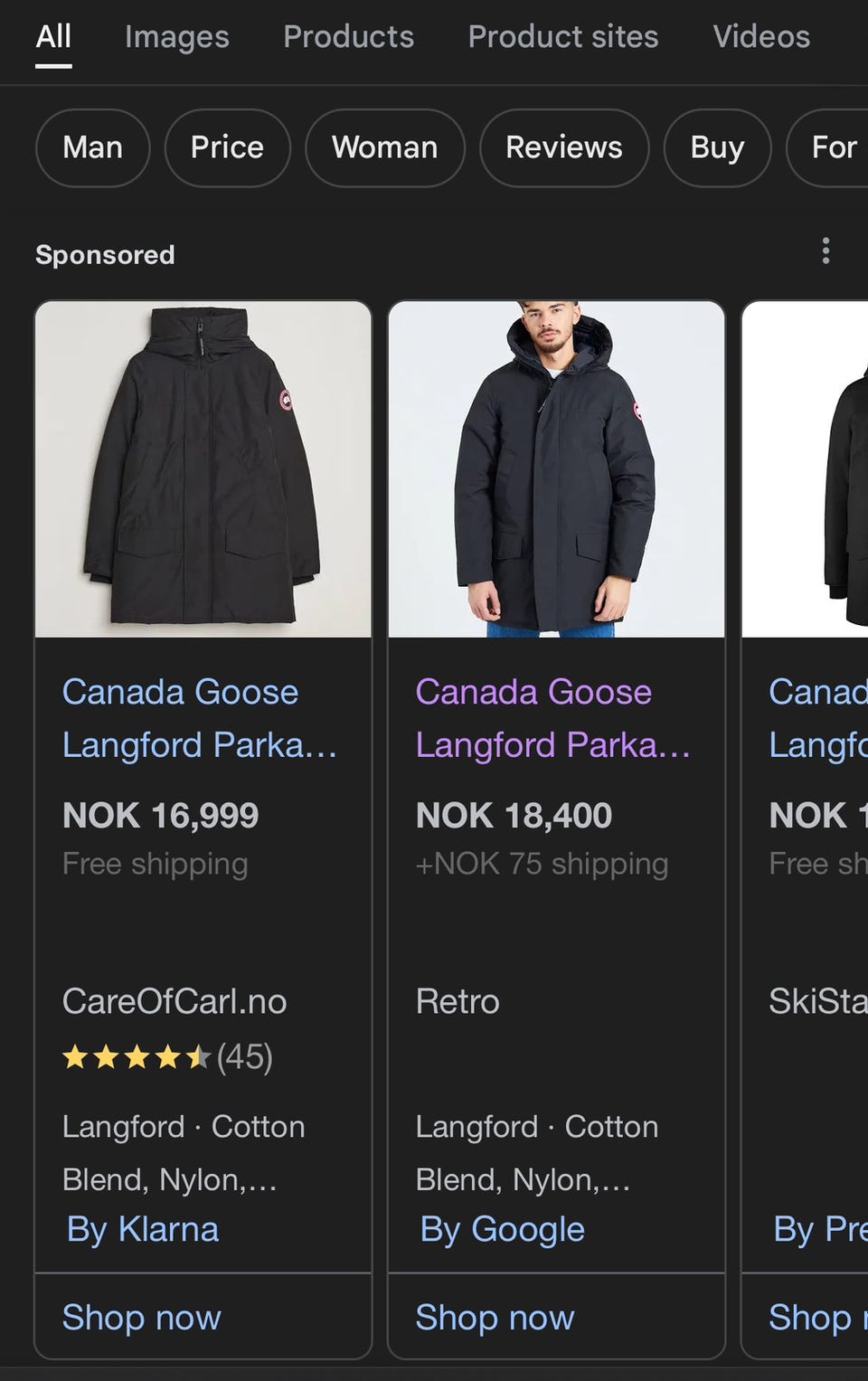Open the NOK 18,400 Langford Parka title
This screenshot has width=868, height=1381.
coord(552,718)
